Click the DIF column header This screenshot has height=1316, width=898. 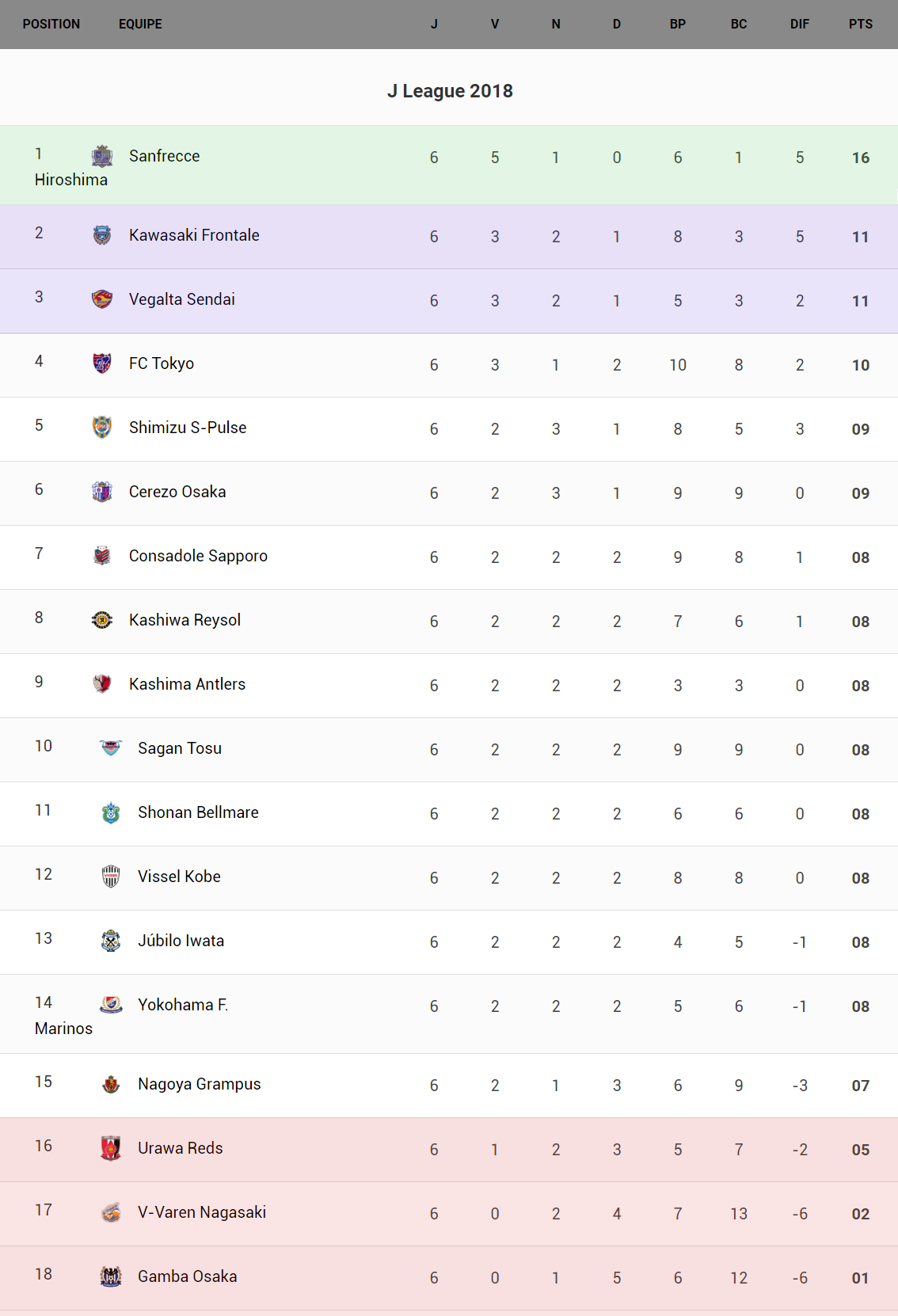pos(799,25)
